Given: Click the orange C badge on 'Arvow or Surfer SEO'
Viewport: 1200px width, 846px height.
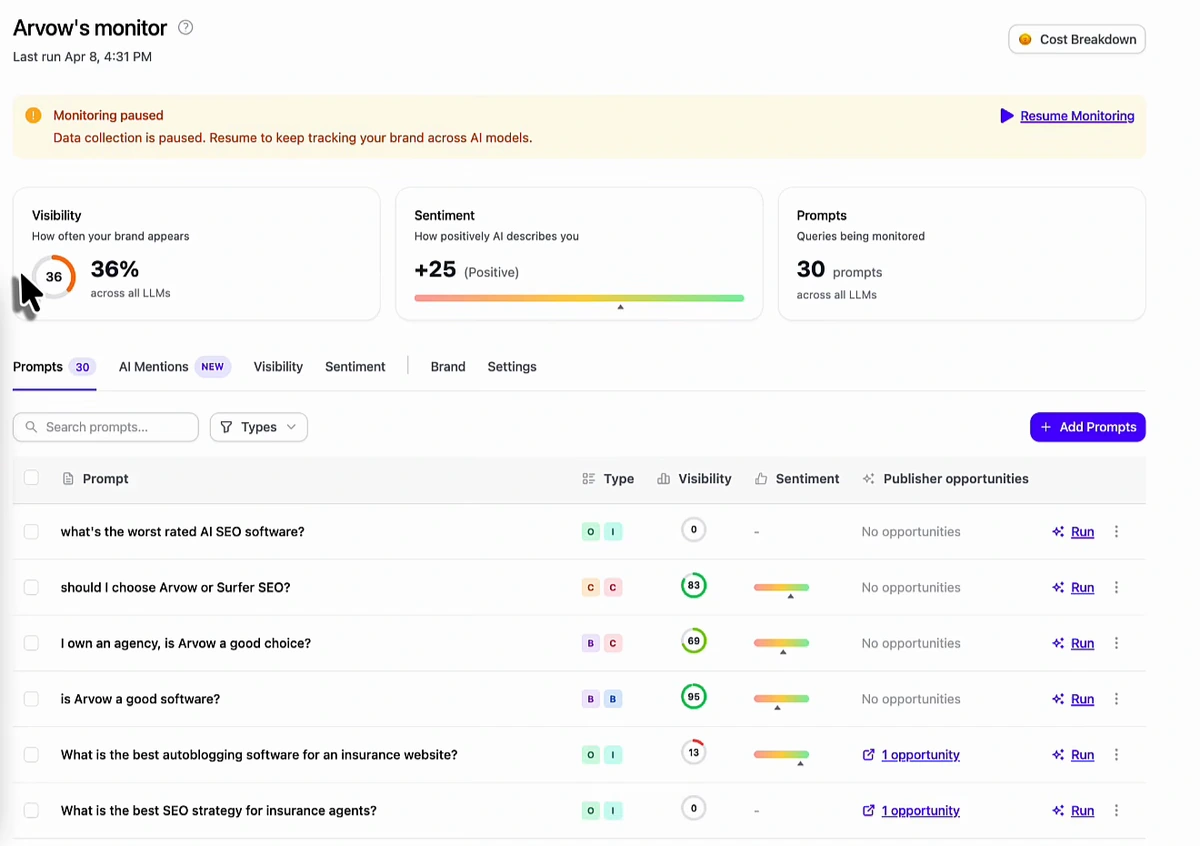Looking at the screenshot, I should pos(591,588).
